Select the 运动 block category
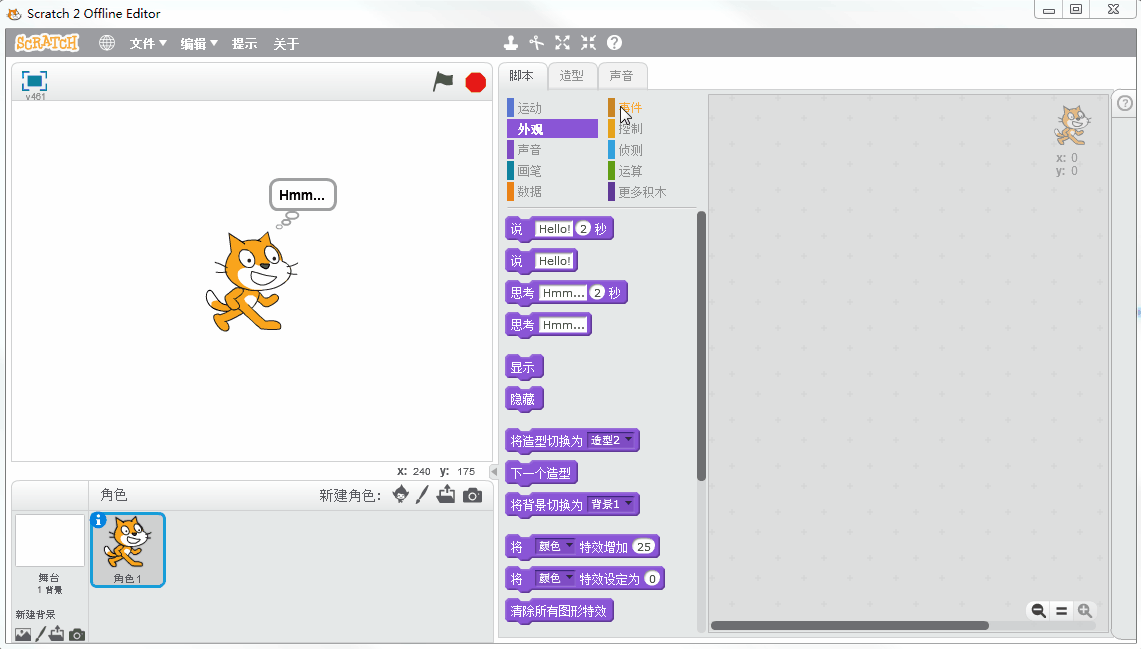 [x=552, y=108]
